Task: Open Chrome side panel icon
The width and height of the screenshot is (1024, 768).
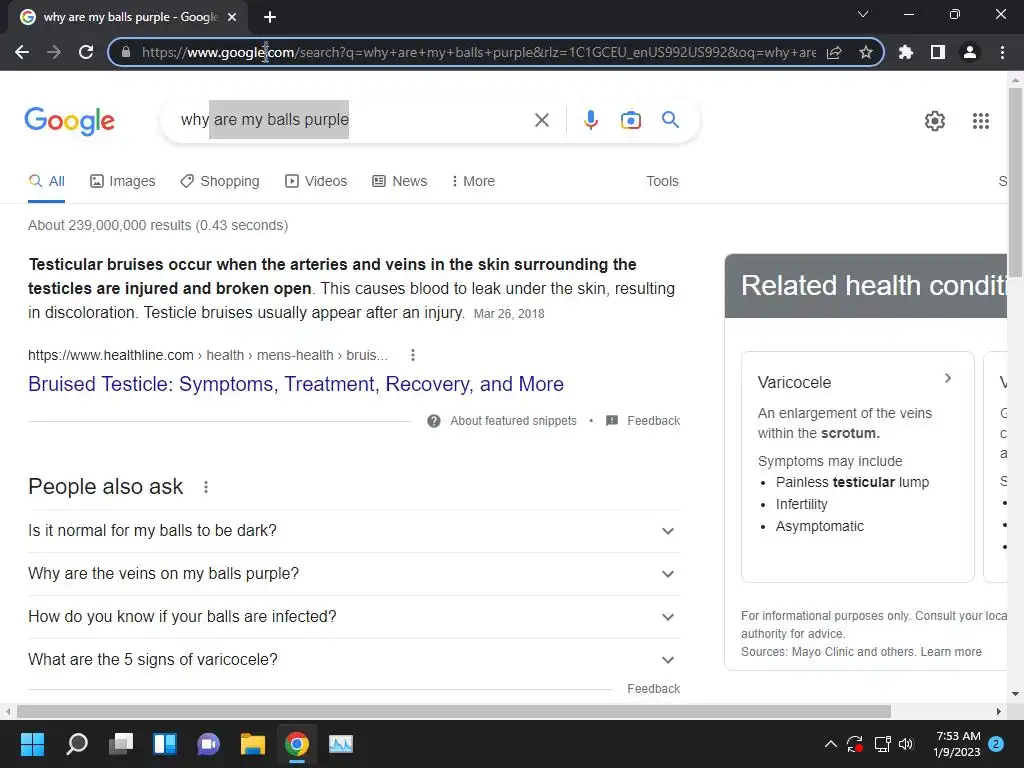Action: [x=938, y=52]
